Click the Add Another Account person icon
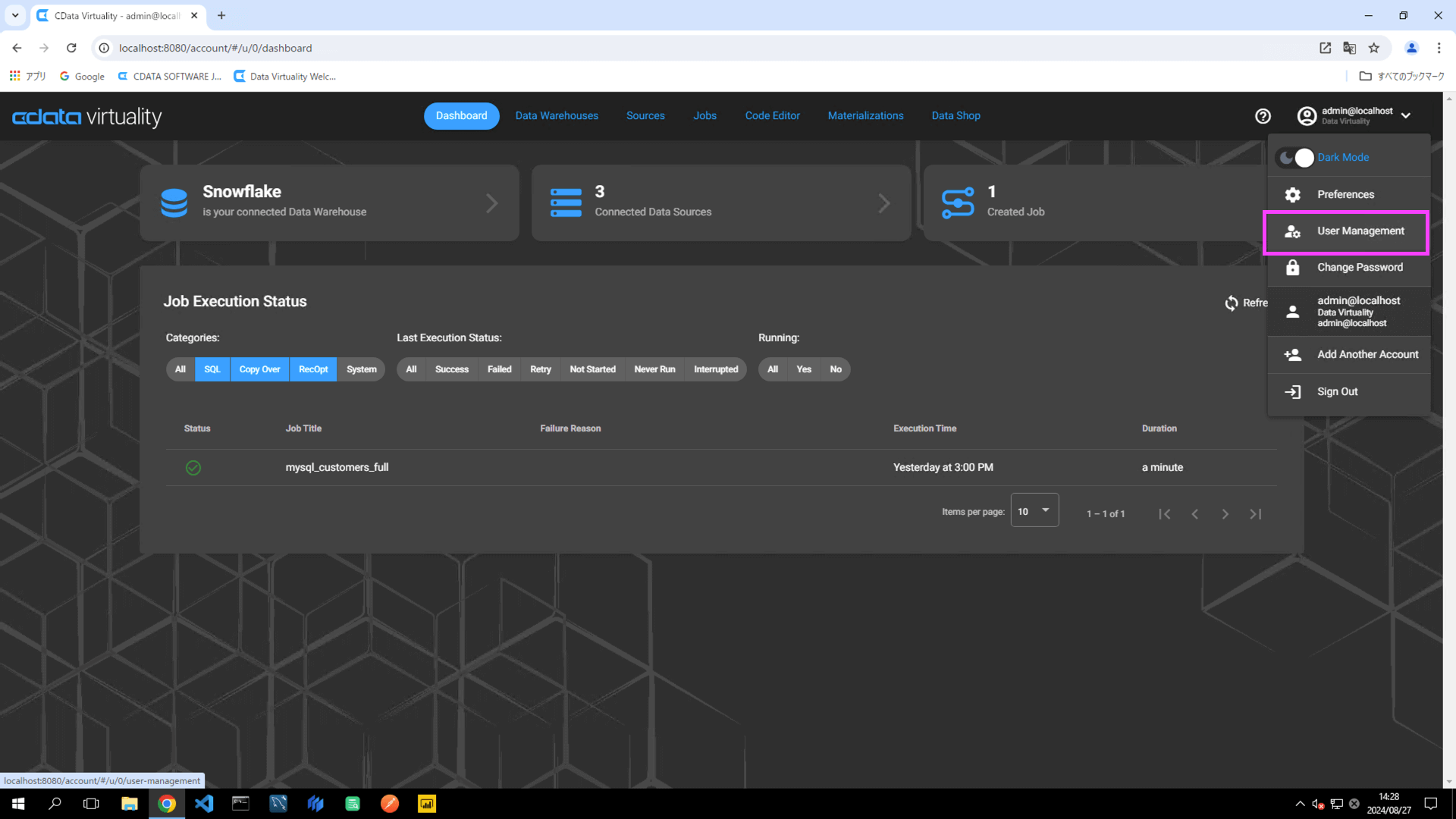This screenshot has width=1456, height=819. pos(1293,355)
